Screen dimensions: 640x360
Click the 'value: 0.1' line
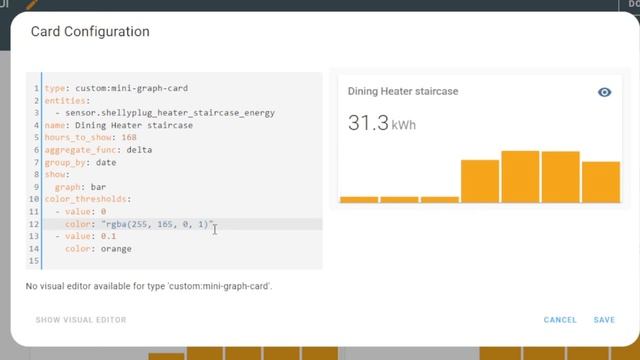[x=86, y=236]
